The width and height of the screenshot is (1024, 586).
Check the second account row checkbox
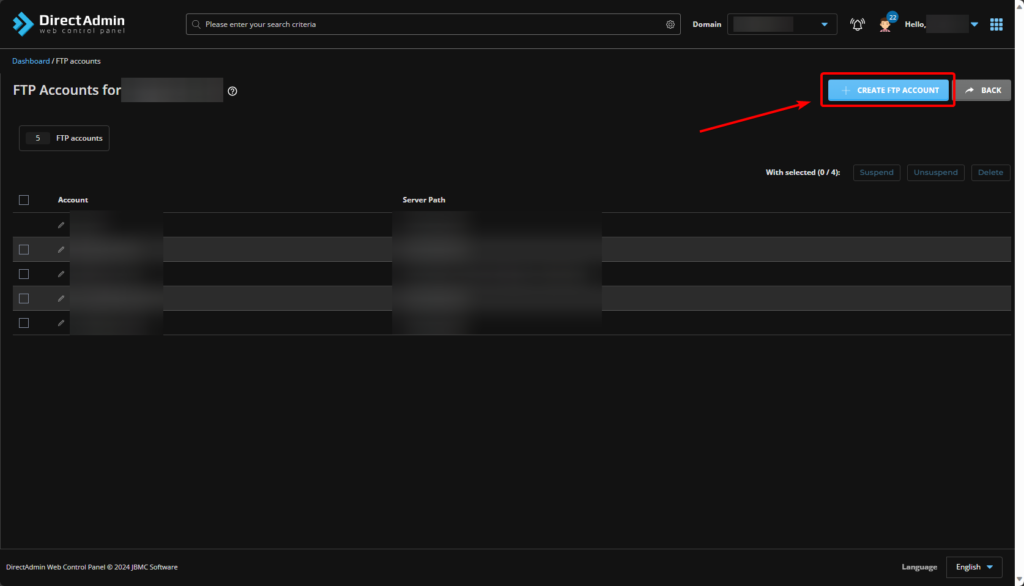(24, 249)
